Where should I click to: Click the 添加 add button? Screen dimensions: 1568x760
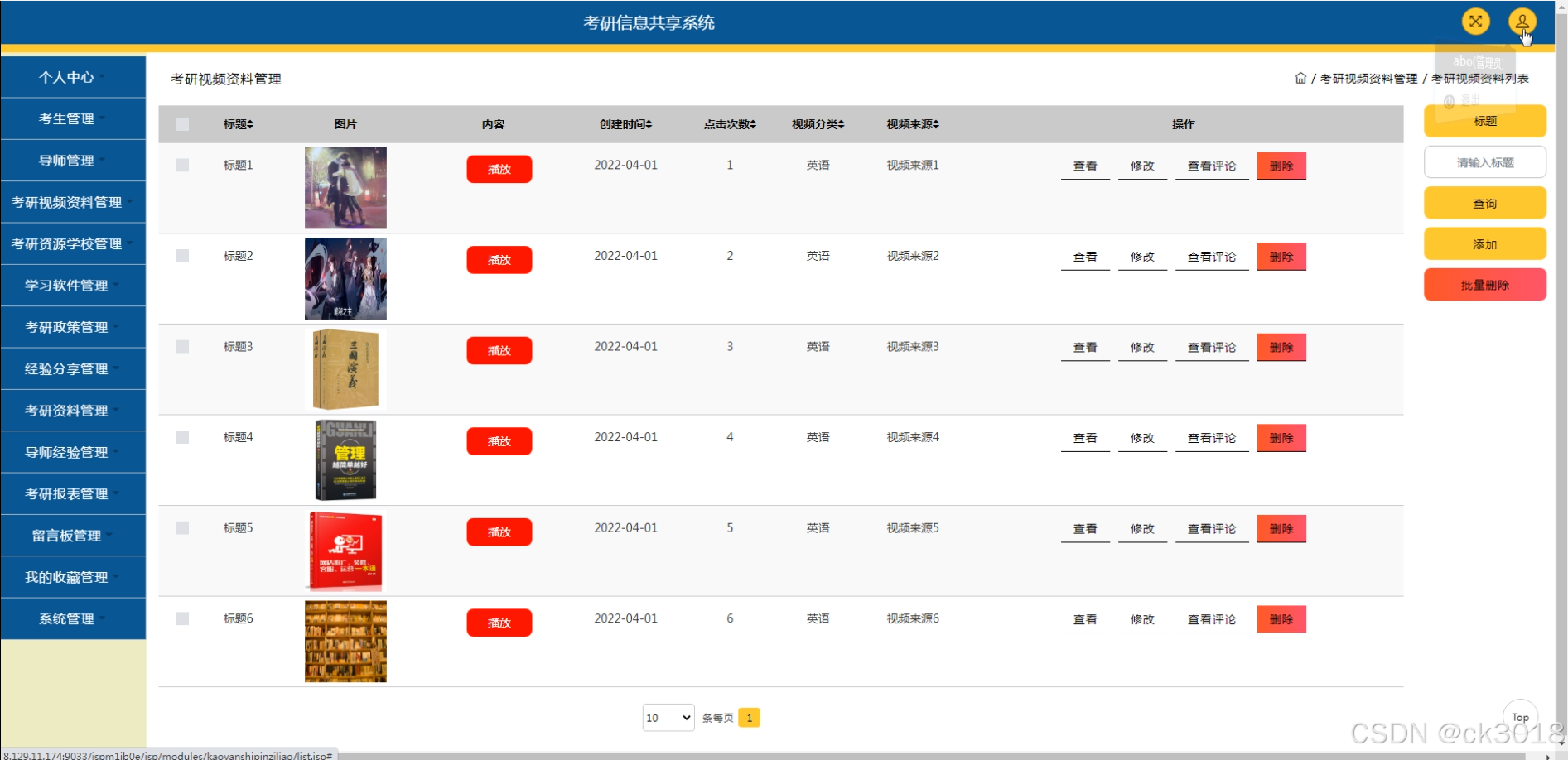(1485, 244)
